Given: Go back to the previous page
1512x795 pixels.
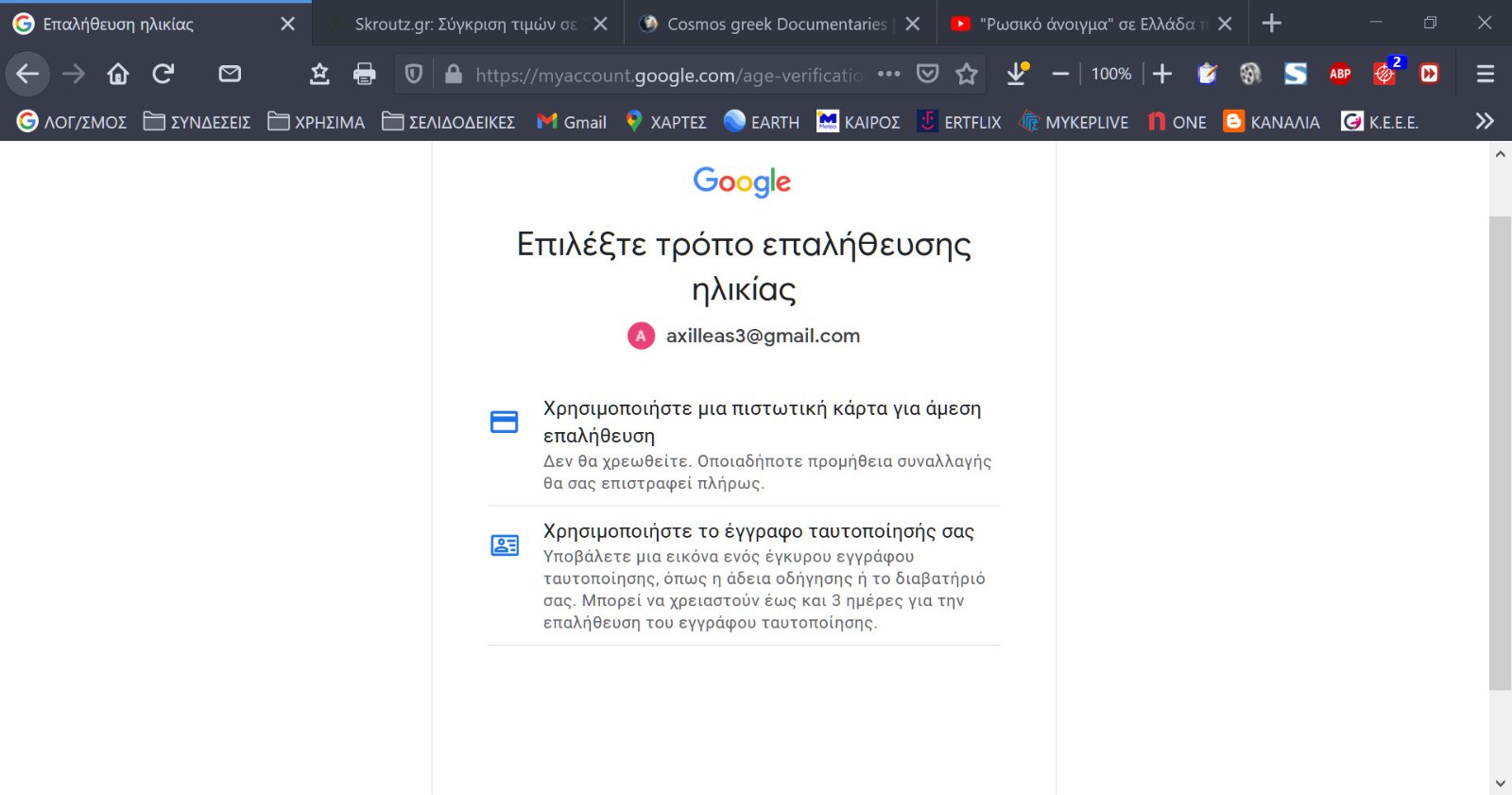Looking at the screenshot, I should (x=27, y=74).
